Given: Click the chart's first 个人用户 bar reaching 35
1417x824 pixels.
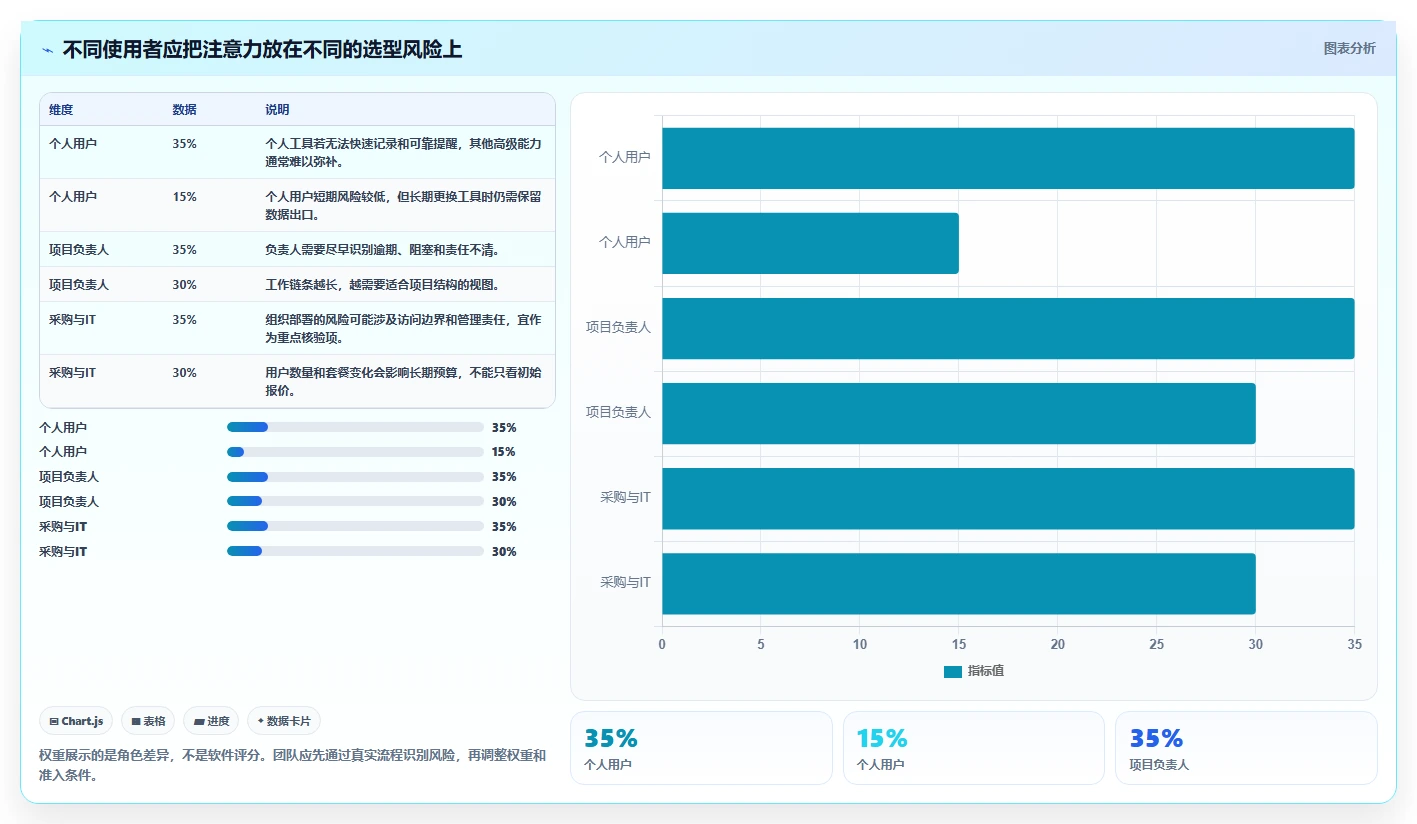Looking at the screenshot, I should coord(1008,158).
